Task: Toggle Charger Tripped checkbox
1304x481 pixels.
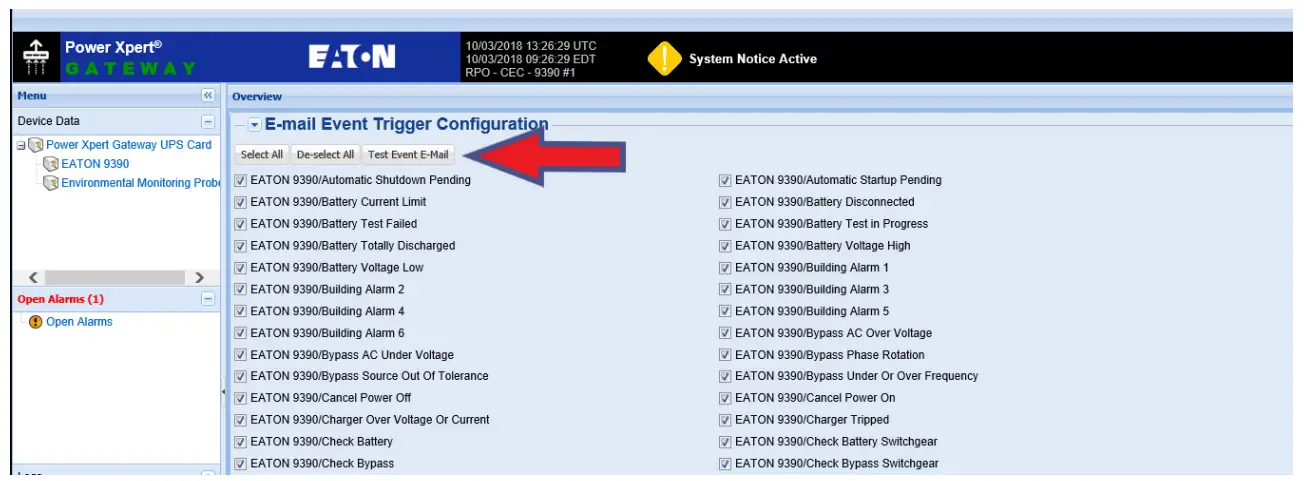Action: [725, 420]
